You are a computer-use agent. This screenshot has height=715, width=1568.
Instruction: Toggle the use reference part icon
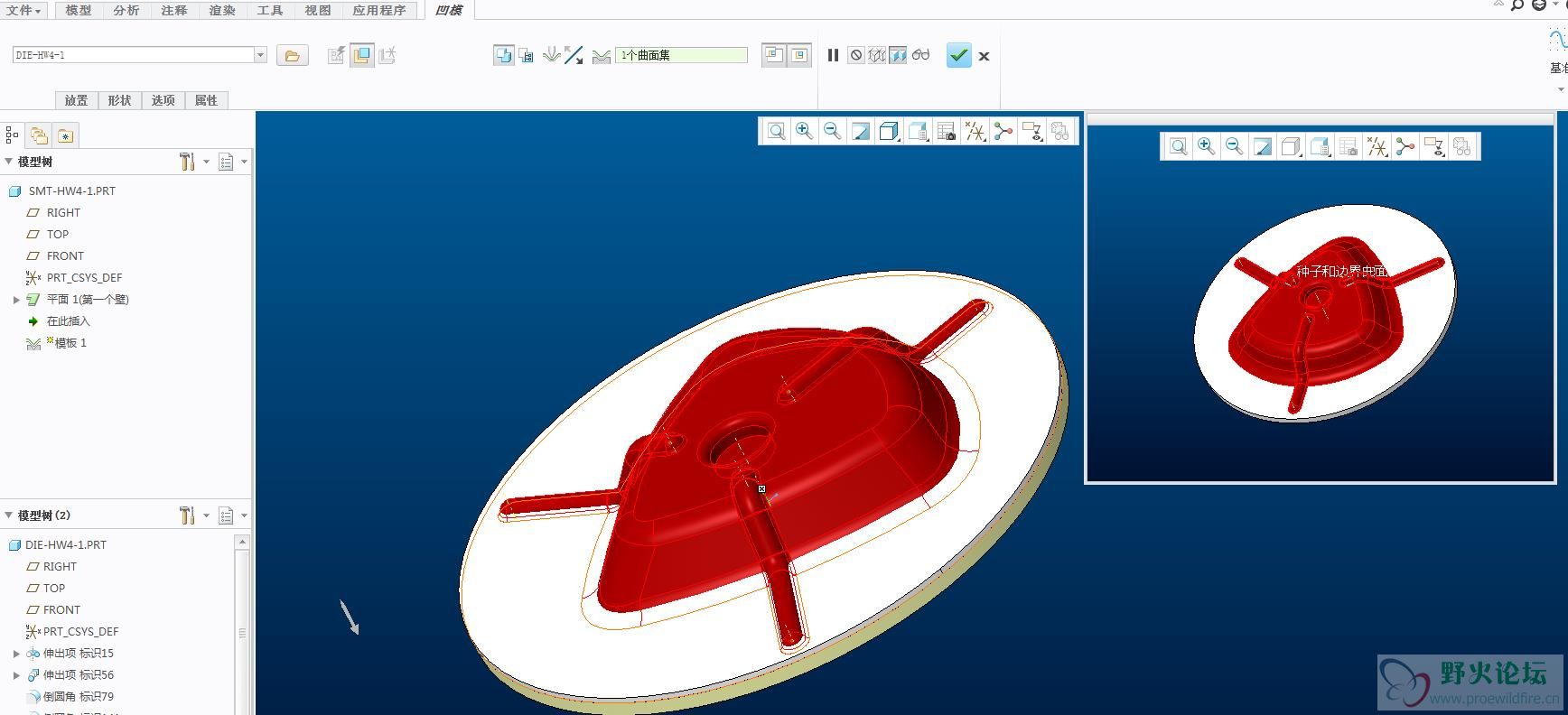(x=504, y=55)
